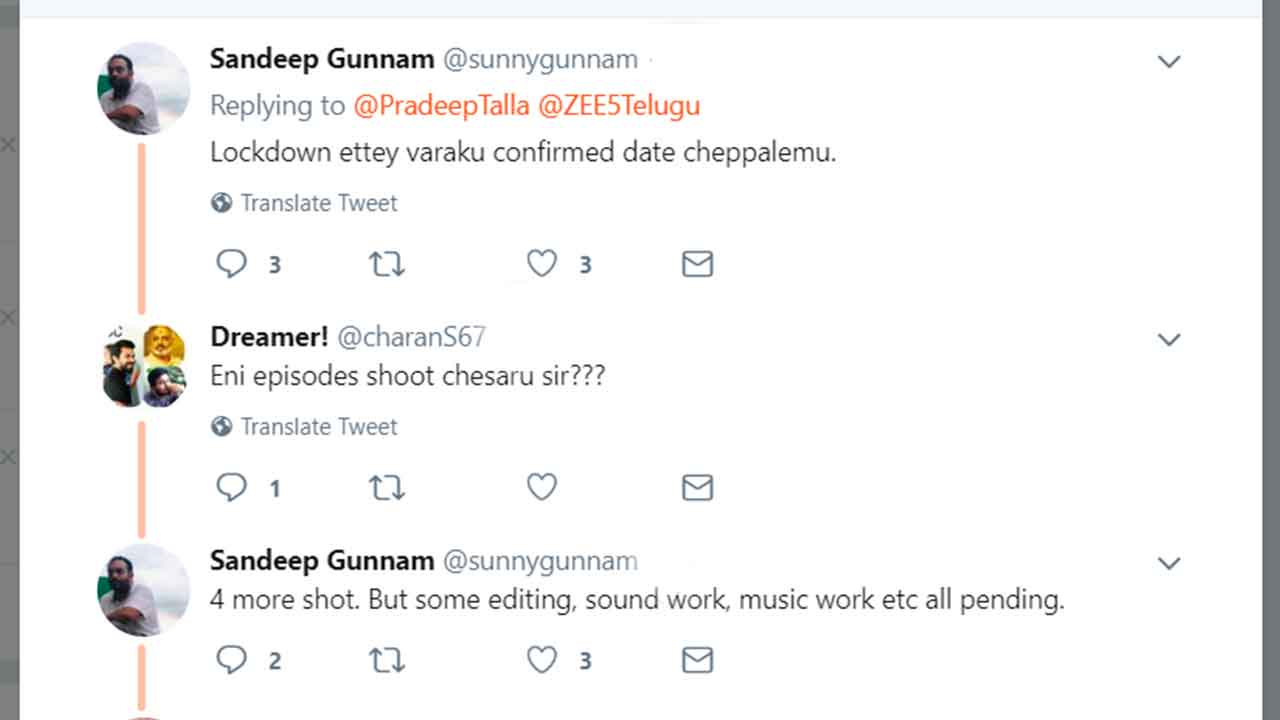Open the @PradeepTalla profile mention

pos(441,106)
